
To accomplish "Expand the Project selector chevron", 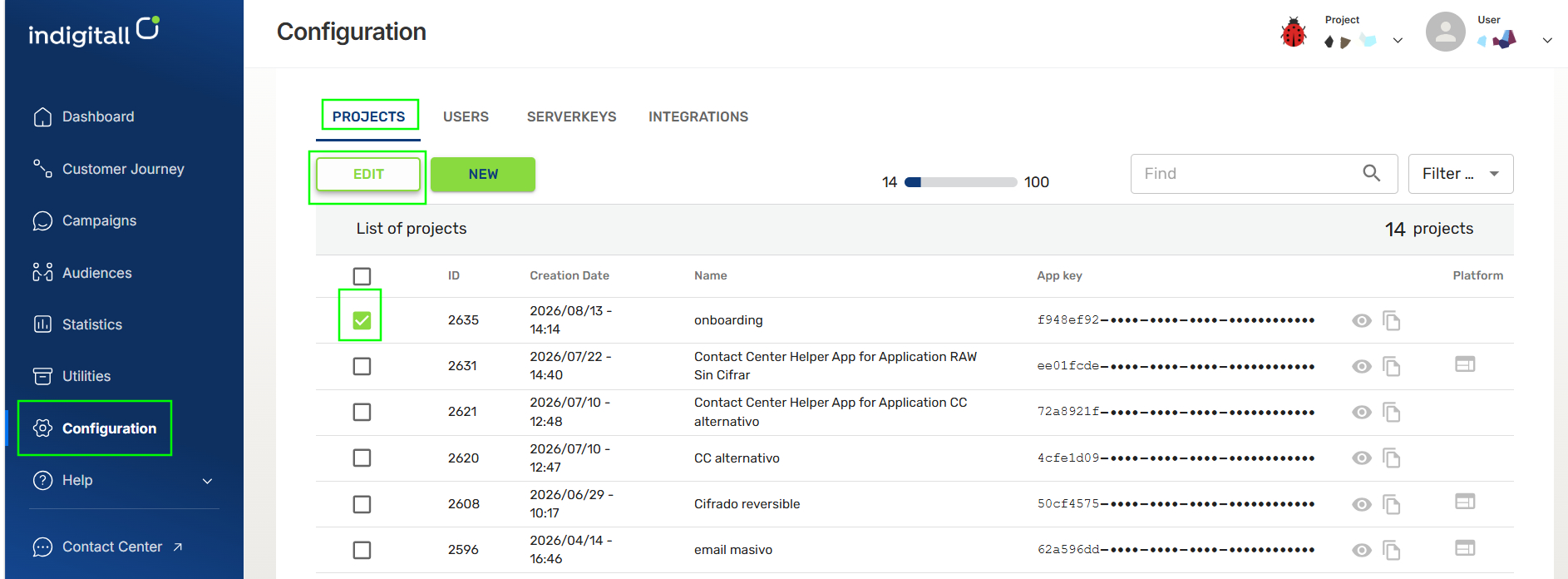I will click(x=1398, y=40).
